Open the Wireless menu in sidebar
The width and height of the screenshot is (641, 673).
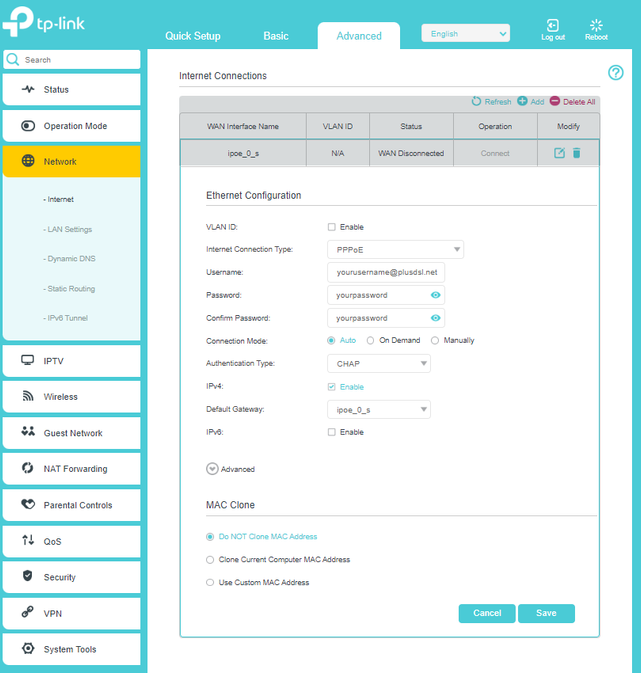[70, 397]
